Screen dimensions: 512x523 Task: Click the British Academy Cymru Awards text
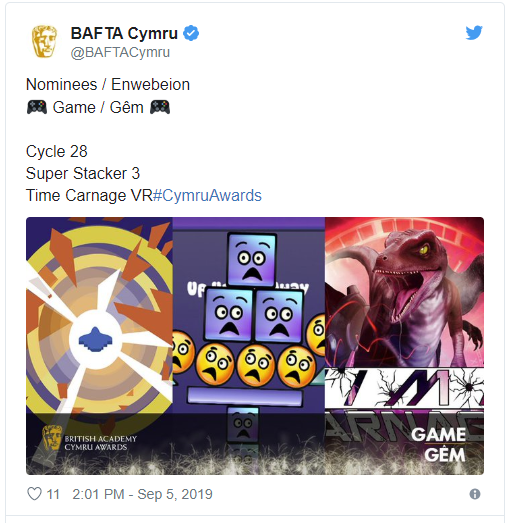101,443
